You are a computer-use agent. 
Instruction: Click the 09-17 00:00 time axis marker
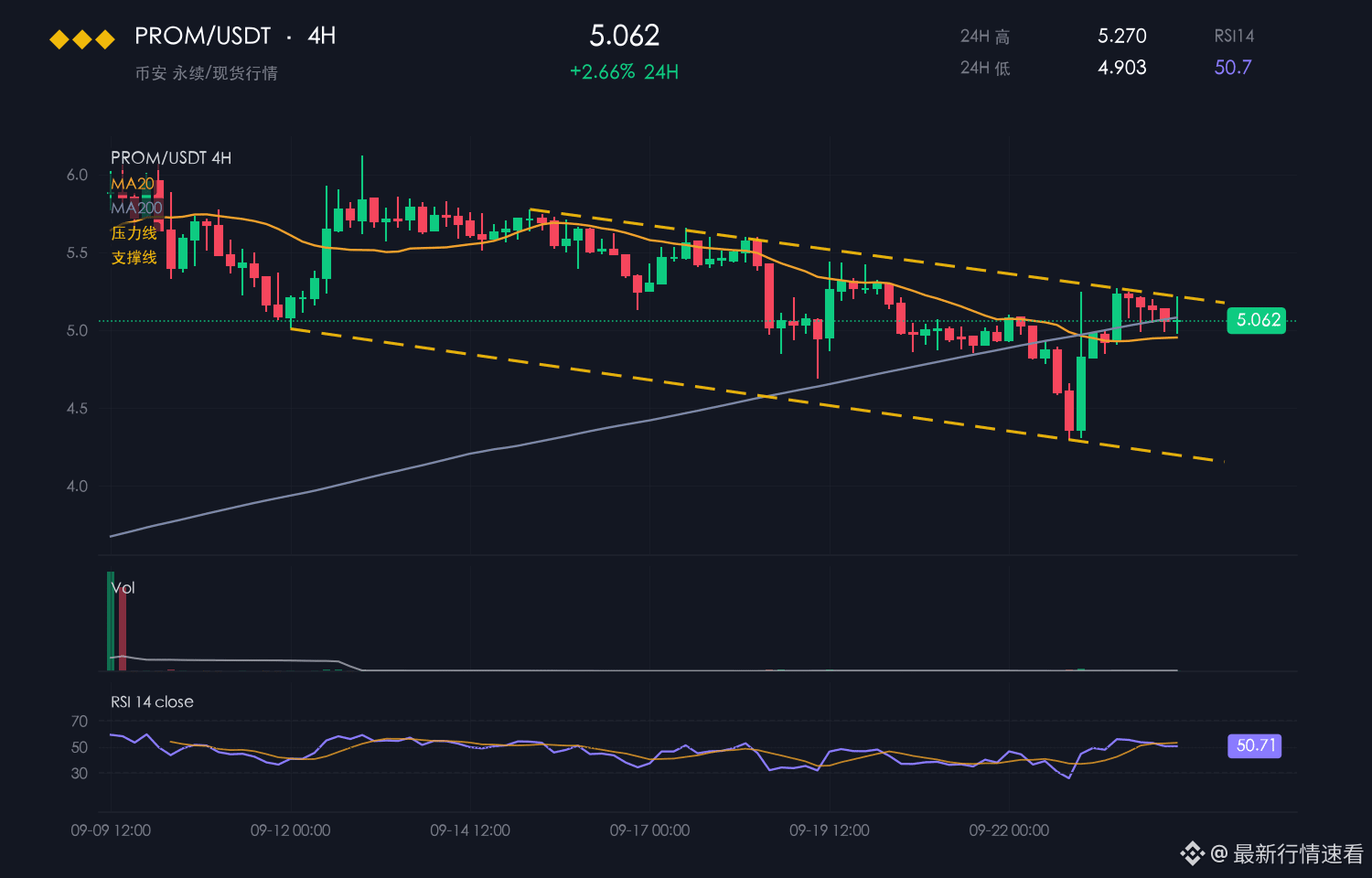649,830
